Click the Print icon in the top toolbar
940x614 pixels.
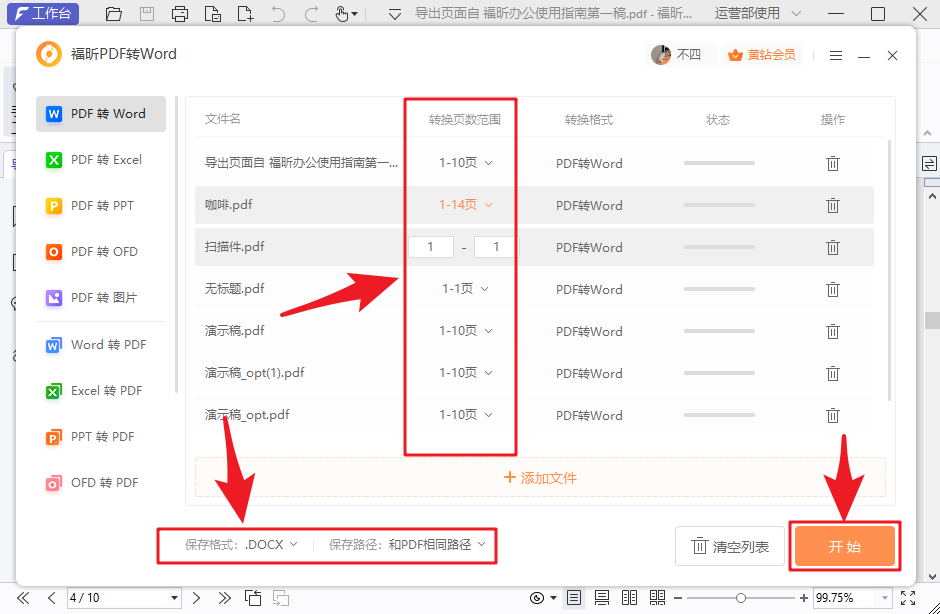[180, 14]
